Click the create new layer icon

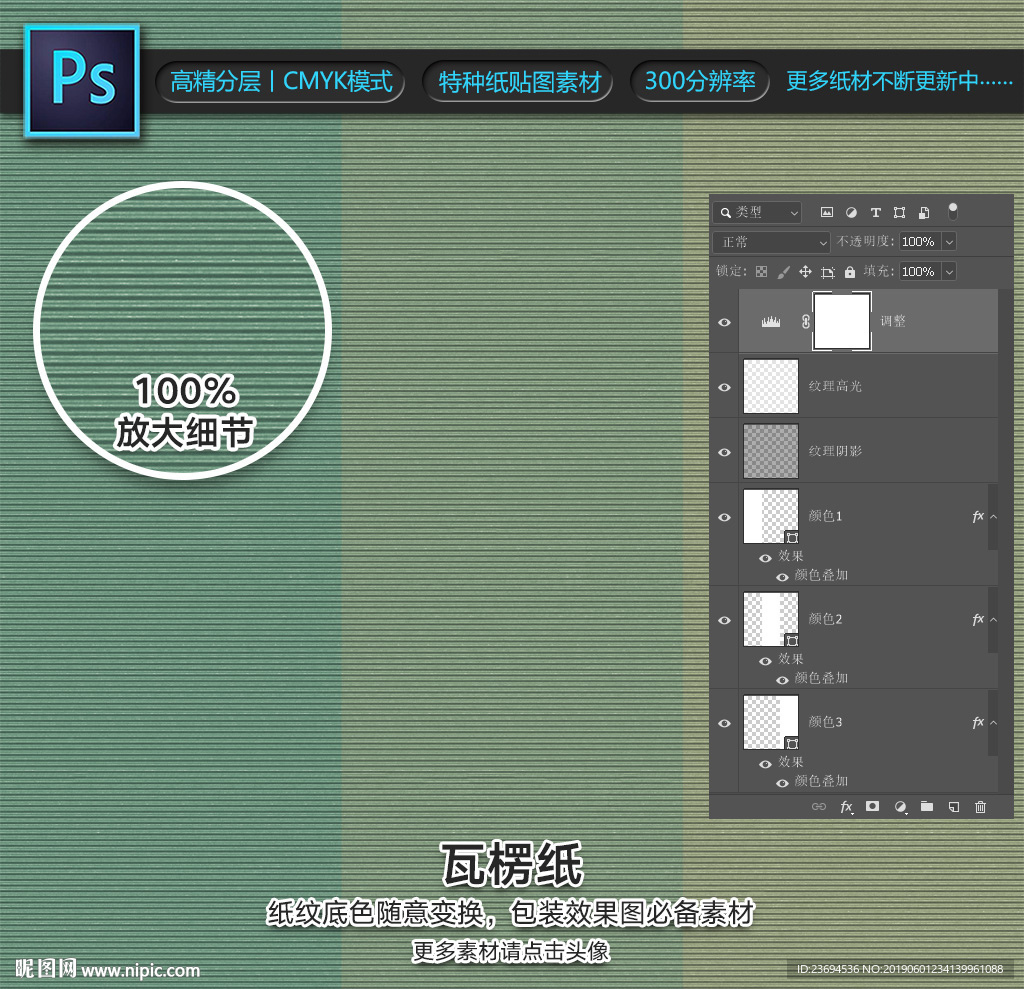[x=954, y=807]
